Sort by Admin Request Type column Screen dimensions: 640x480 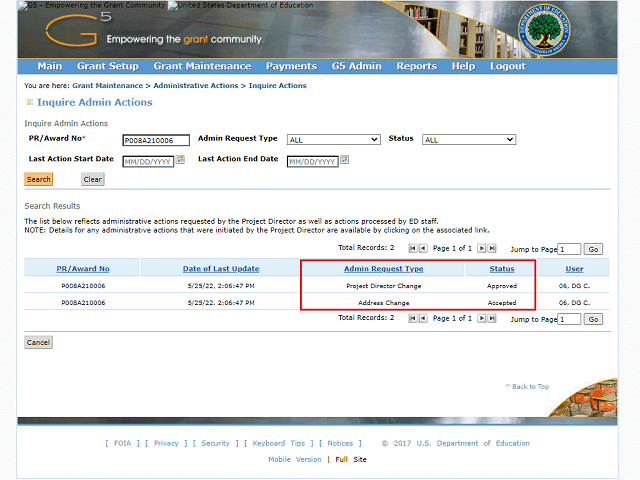(384, 269)
